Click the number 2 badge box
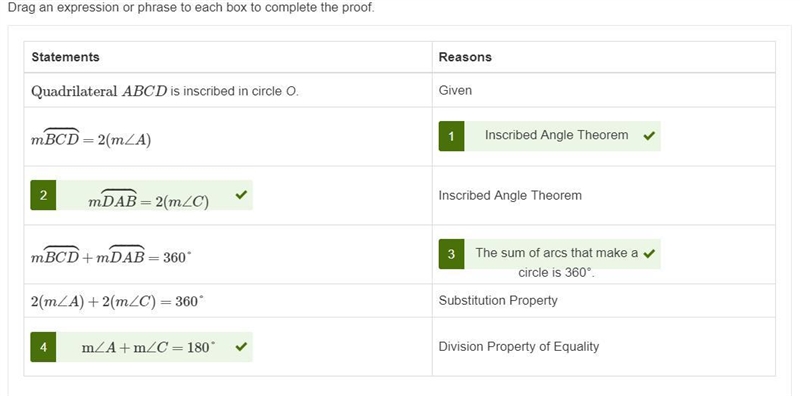Screen dimensions: 800x396 pyautogui.click(x=43, y=195)
